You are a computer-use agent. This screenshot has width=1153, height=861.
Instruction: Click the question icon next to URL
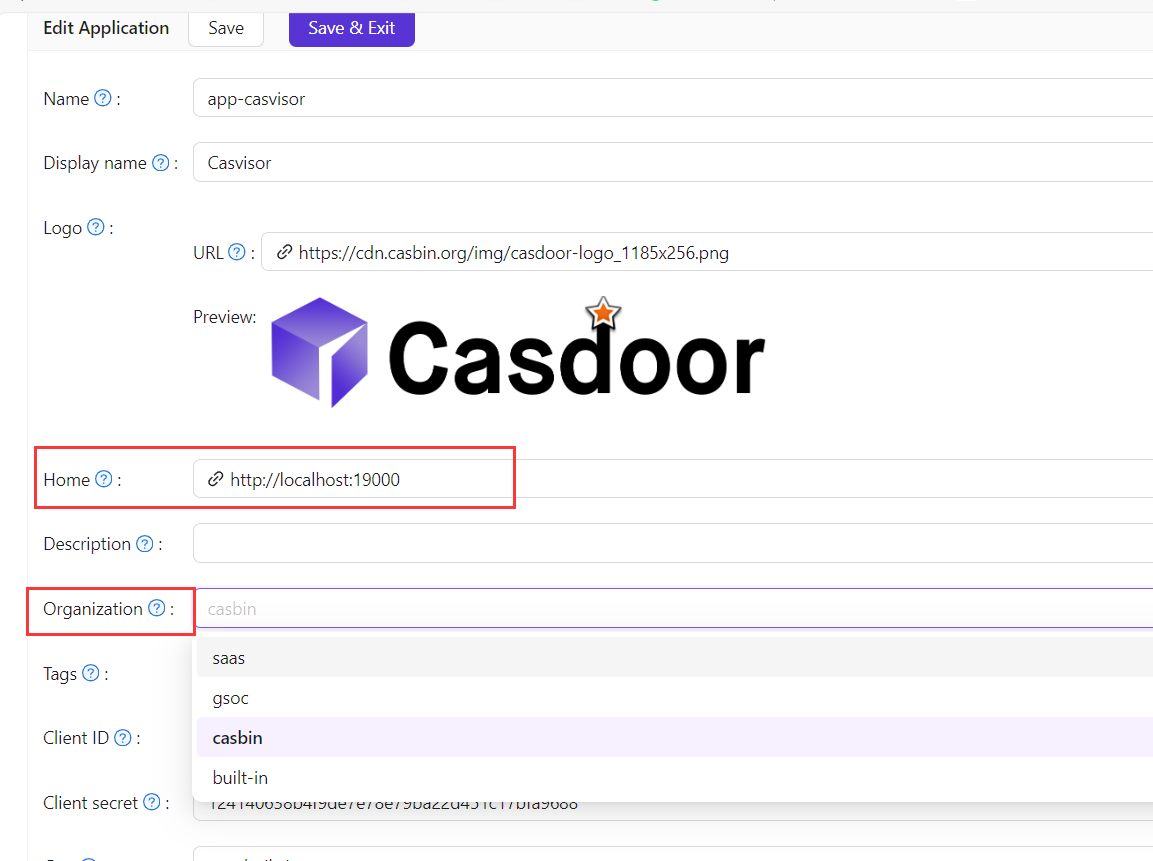pos(237,252)
